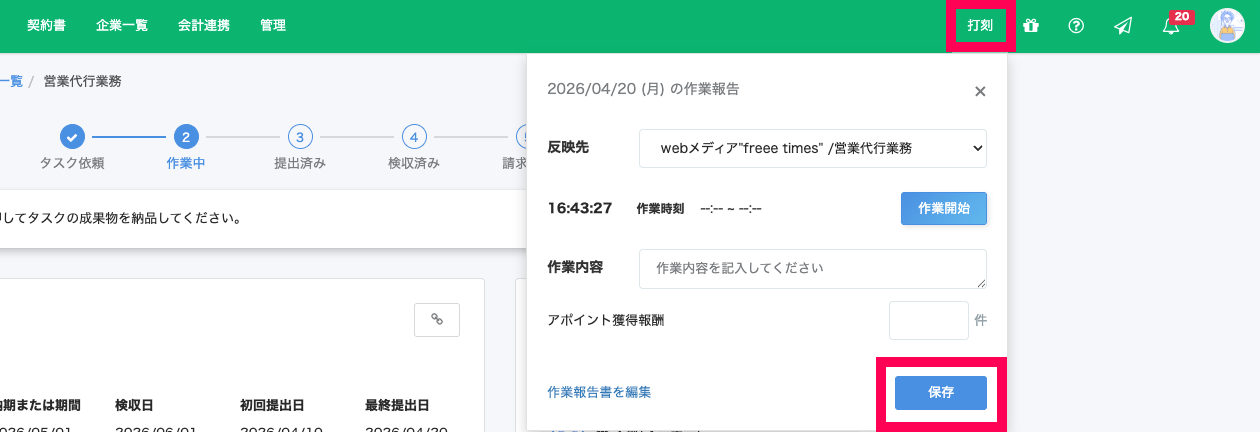Focus the 作業内容 text area
The width and height of the screenshot is (1260, 432).
click(813, 269)
